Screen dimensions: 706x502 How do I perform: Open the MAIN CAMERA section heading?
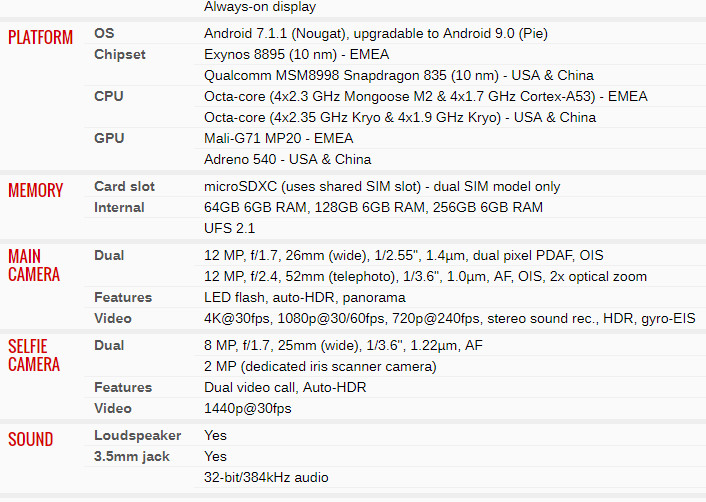[34, 265]
